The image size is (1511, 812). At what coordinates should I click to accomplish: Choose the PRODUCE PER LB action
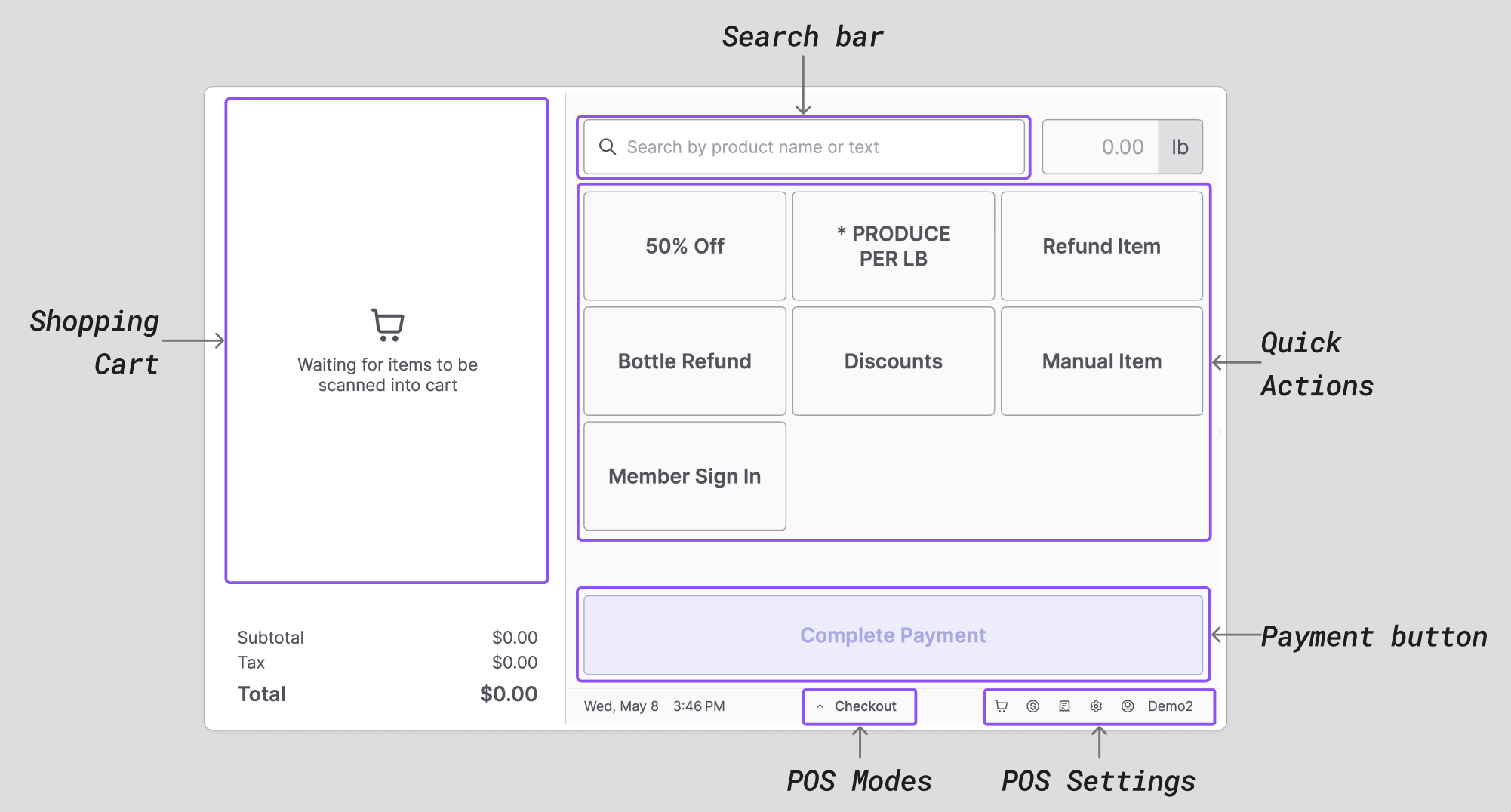[x=894, y=246]
